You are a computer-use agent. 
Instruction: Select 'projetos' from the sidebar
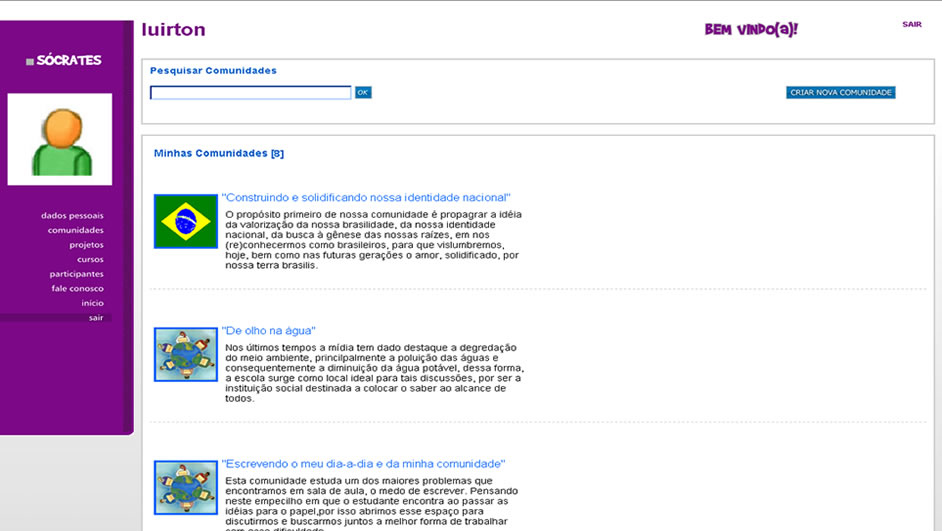(x=86, y=245)
